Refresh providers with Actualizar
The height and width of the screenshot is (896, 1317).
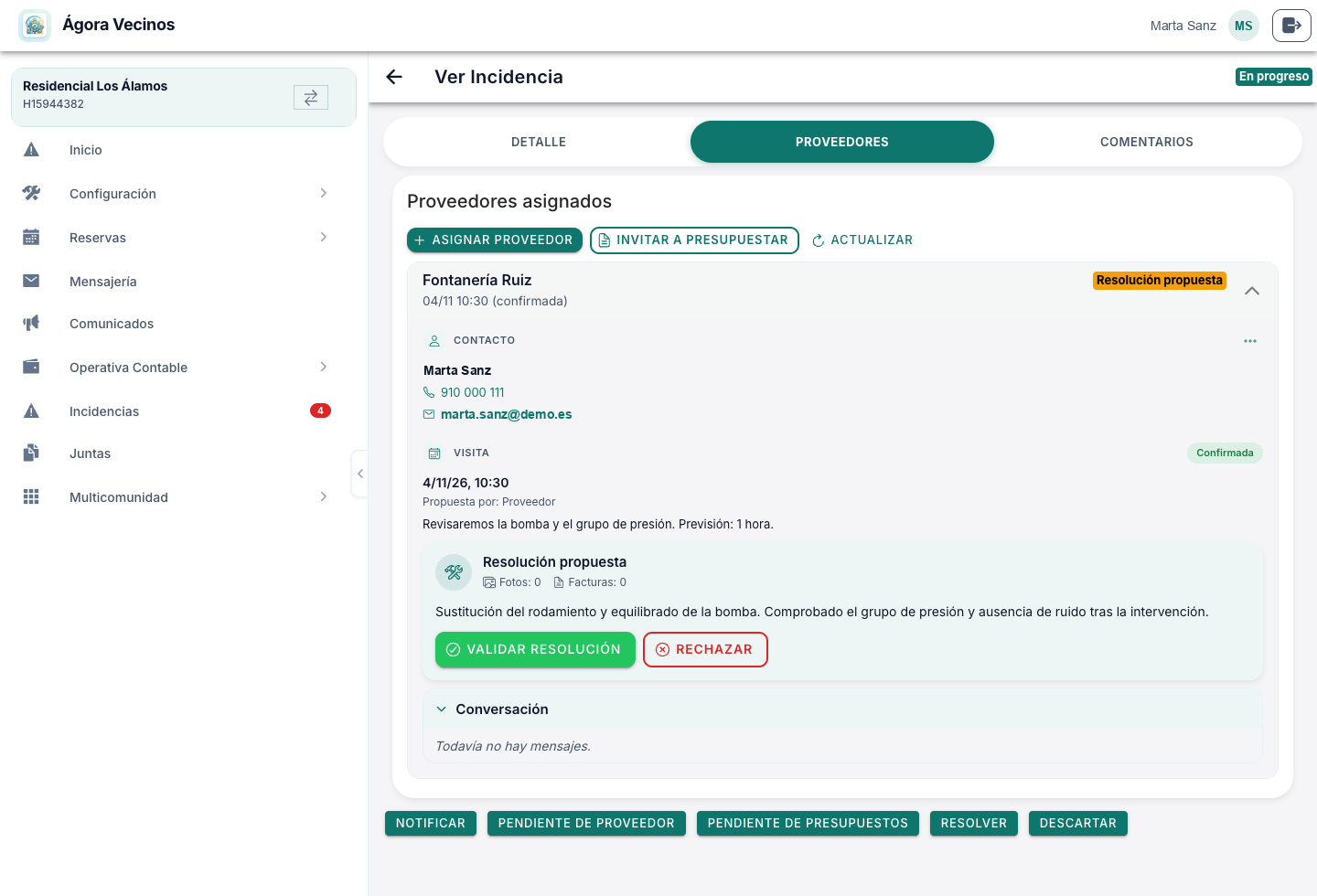pyautogui.click(x=862, y=240)
